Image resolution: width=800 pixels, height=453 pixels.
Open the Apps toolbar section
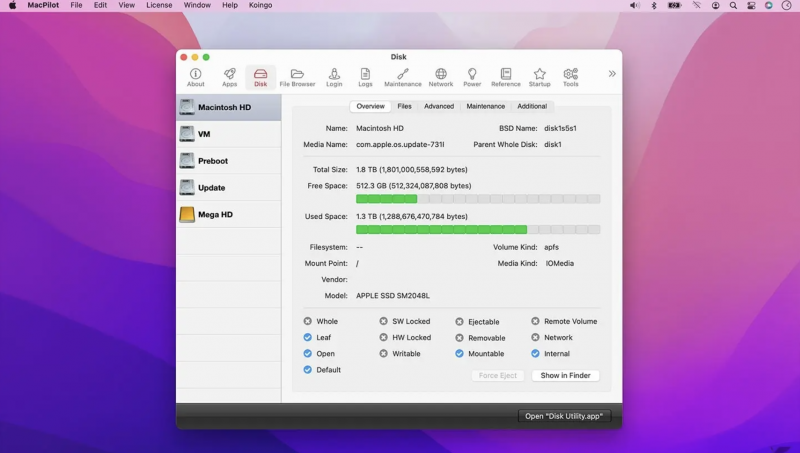230,78
